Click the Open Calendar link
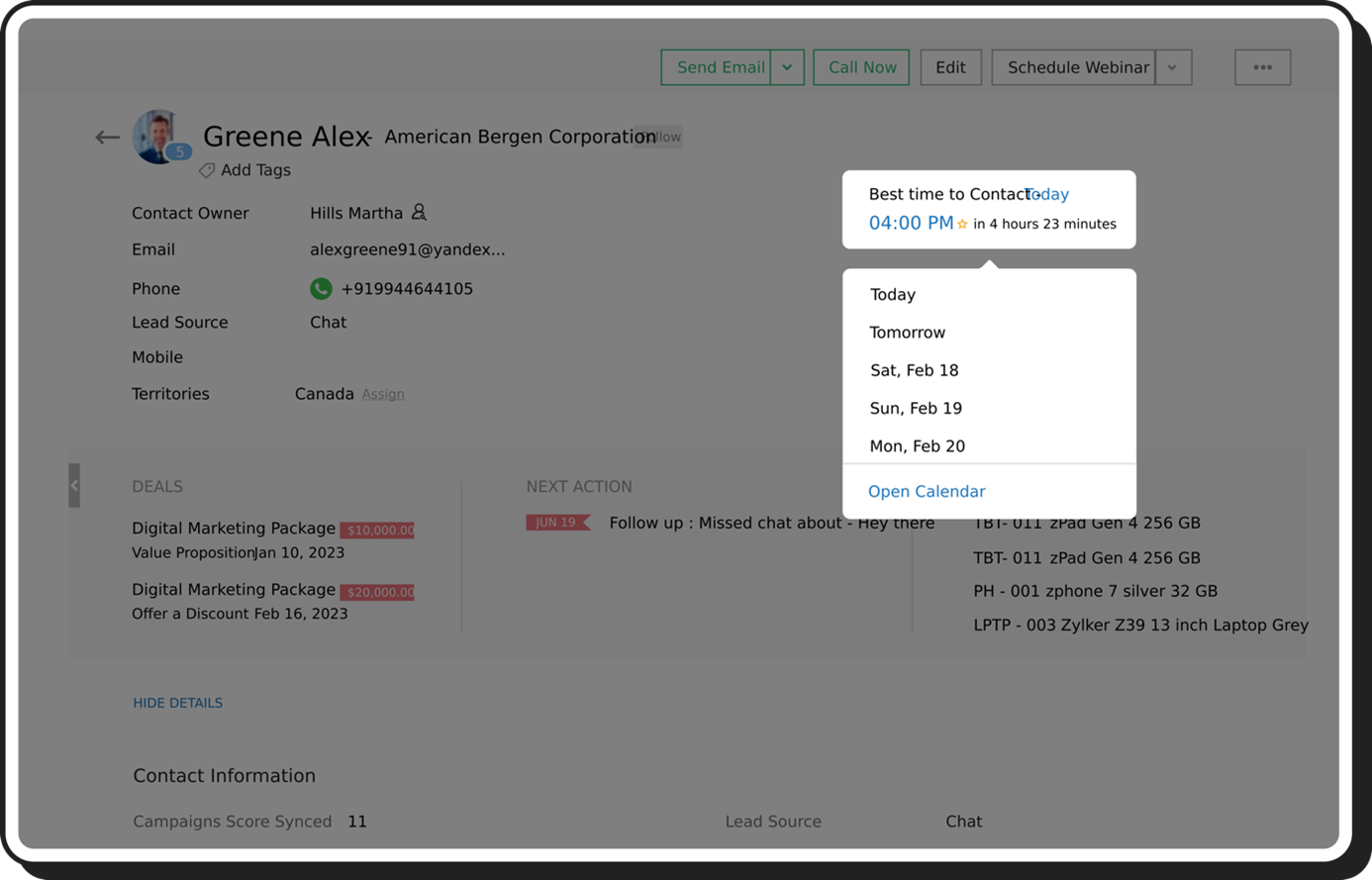 [926, 492]
